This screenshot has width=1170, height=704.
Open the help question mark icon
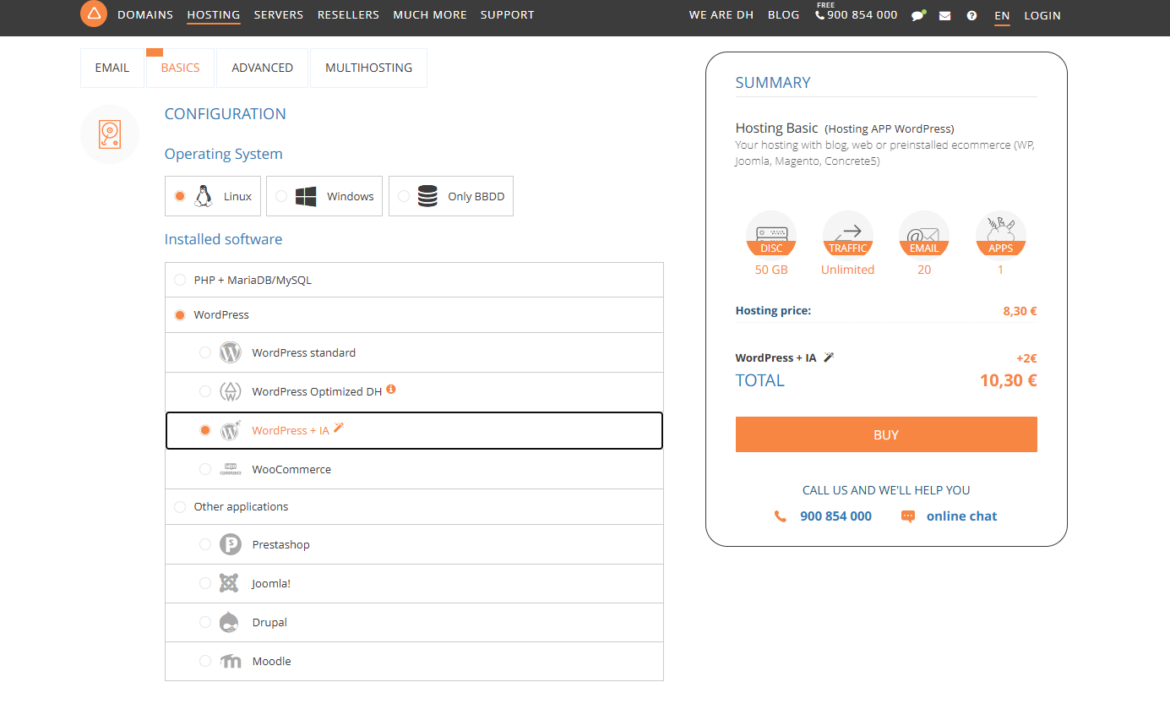pyautogui.click(x=972, y=16)
